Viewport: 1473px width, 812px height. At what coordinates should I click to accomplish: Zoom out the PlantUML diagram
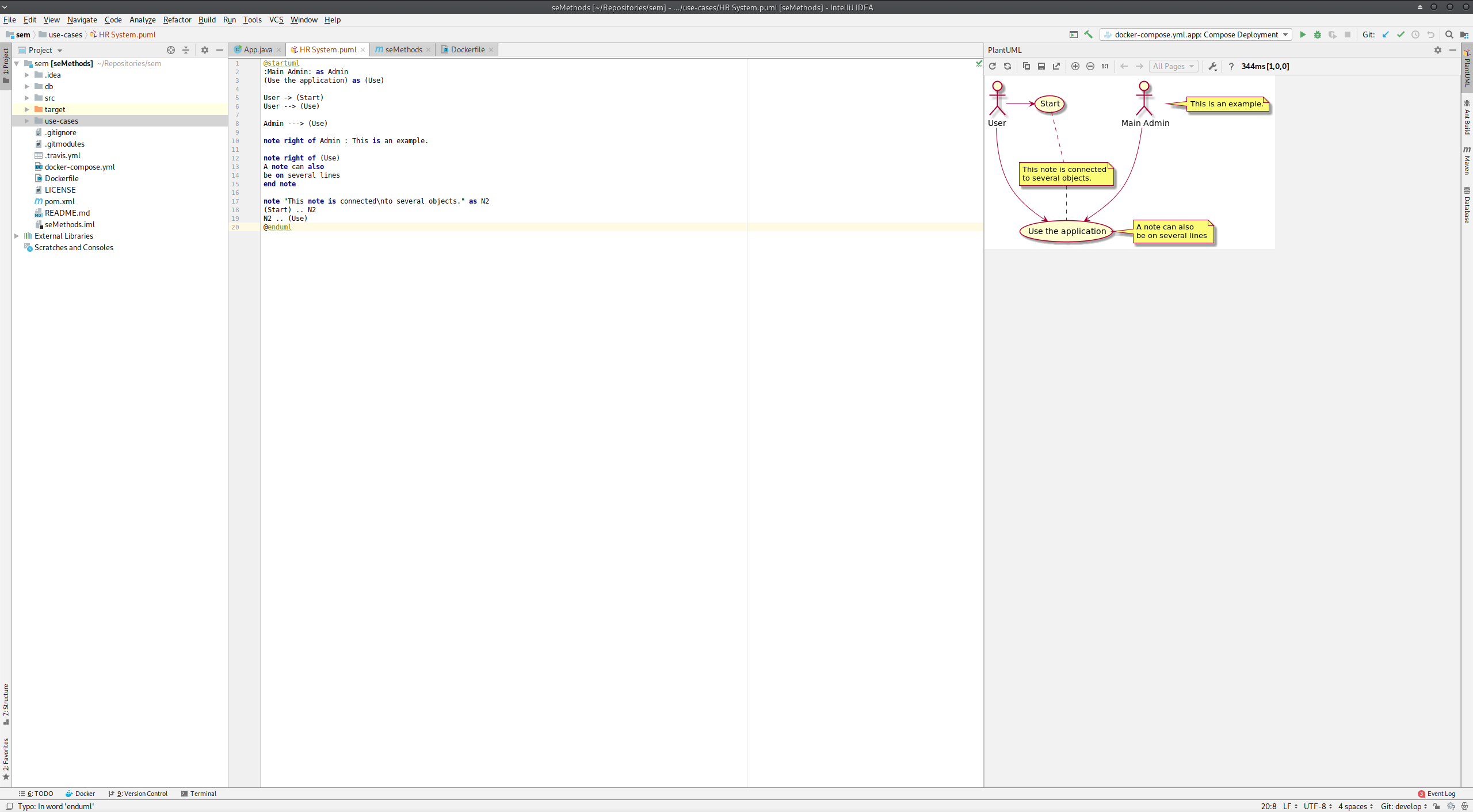[1090, 66]
